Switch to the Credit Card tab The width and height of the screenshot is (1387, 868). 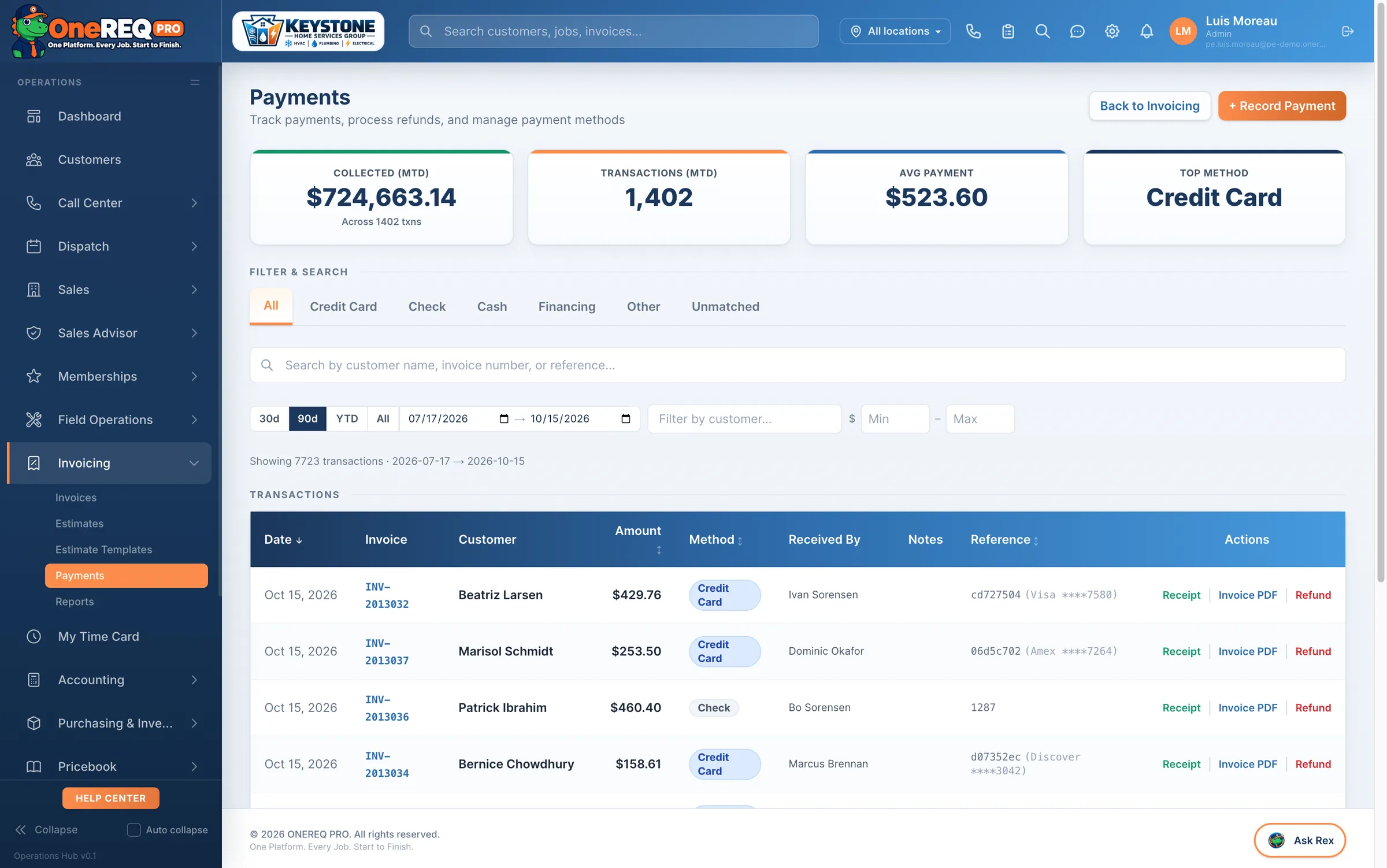pyautogui.click(x=343, y=307)
